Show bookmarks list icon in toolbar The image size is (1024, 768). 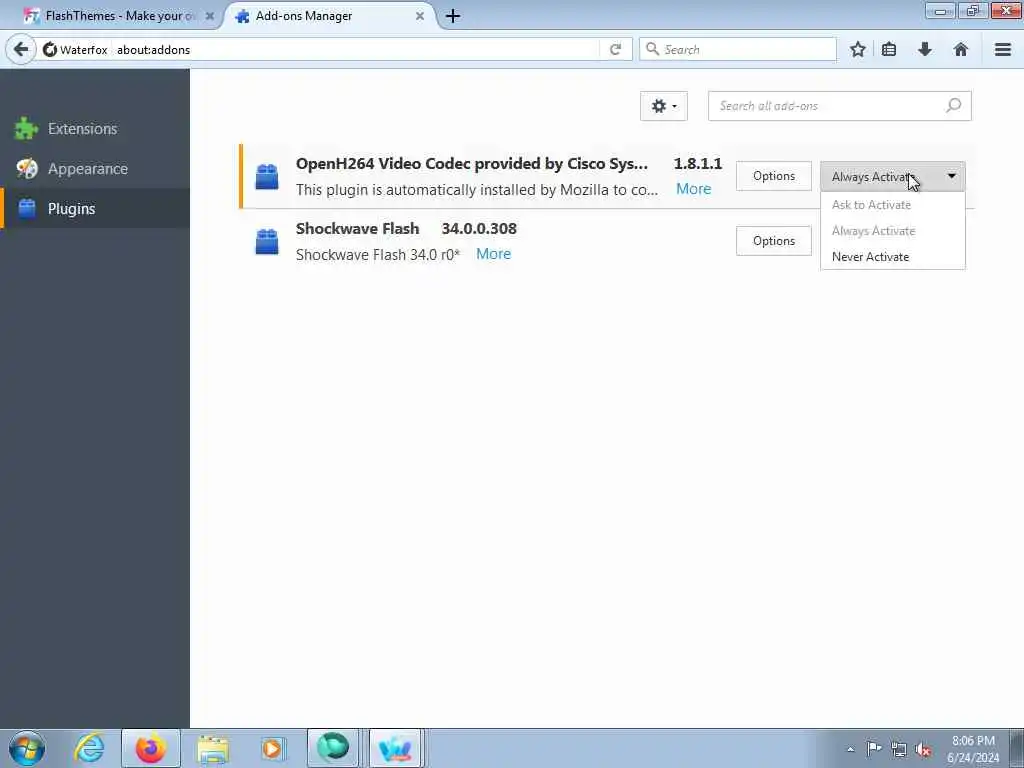coord(889,50)
